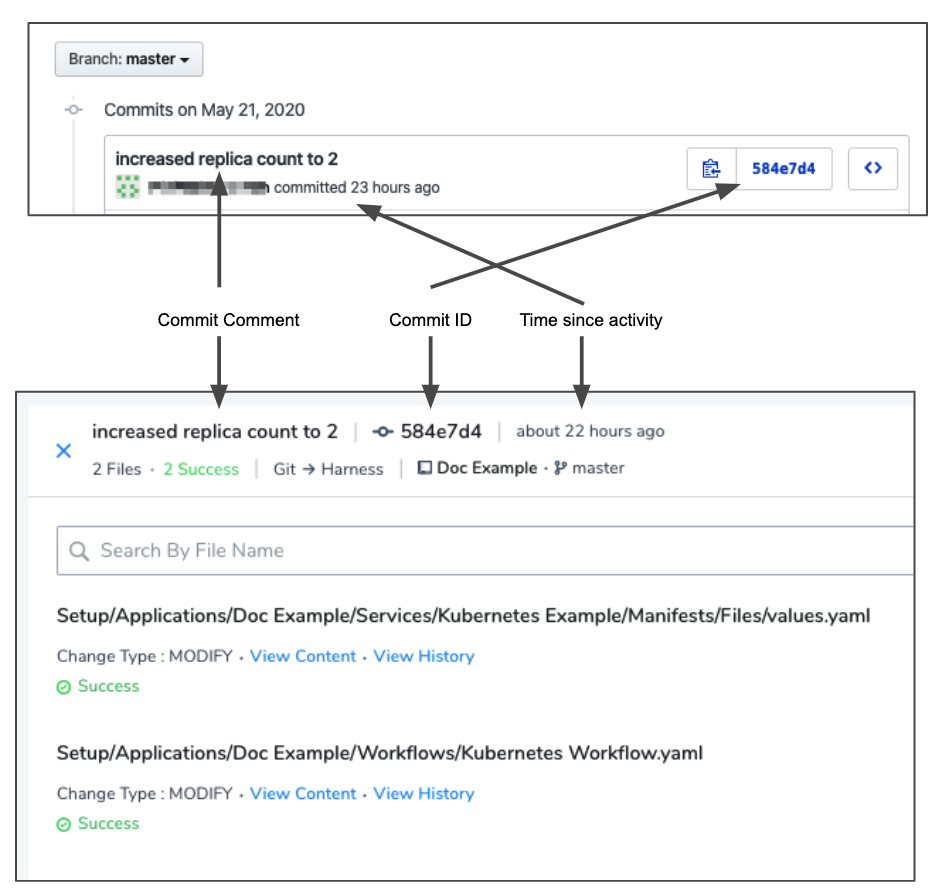This screenshot has width=942, height=892.
Task: Click the '2 Success' status text
Action: [201, 469]
